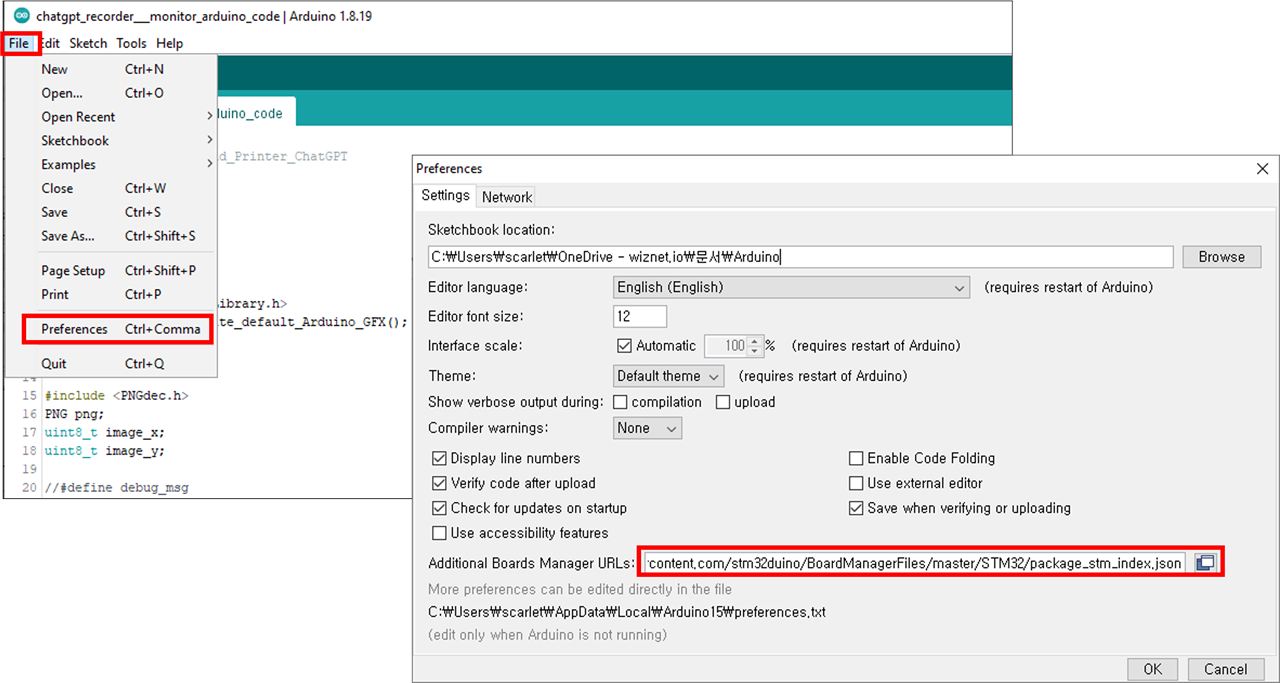The width and height of the screenshot is (1280, 683).
Task: Open the File menu
Action: click(20, 43)
